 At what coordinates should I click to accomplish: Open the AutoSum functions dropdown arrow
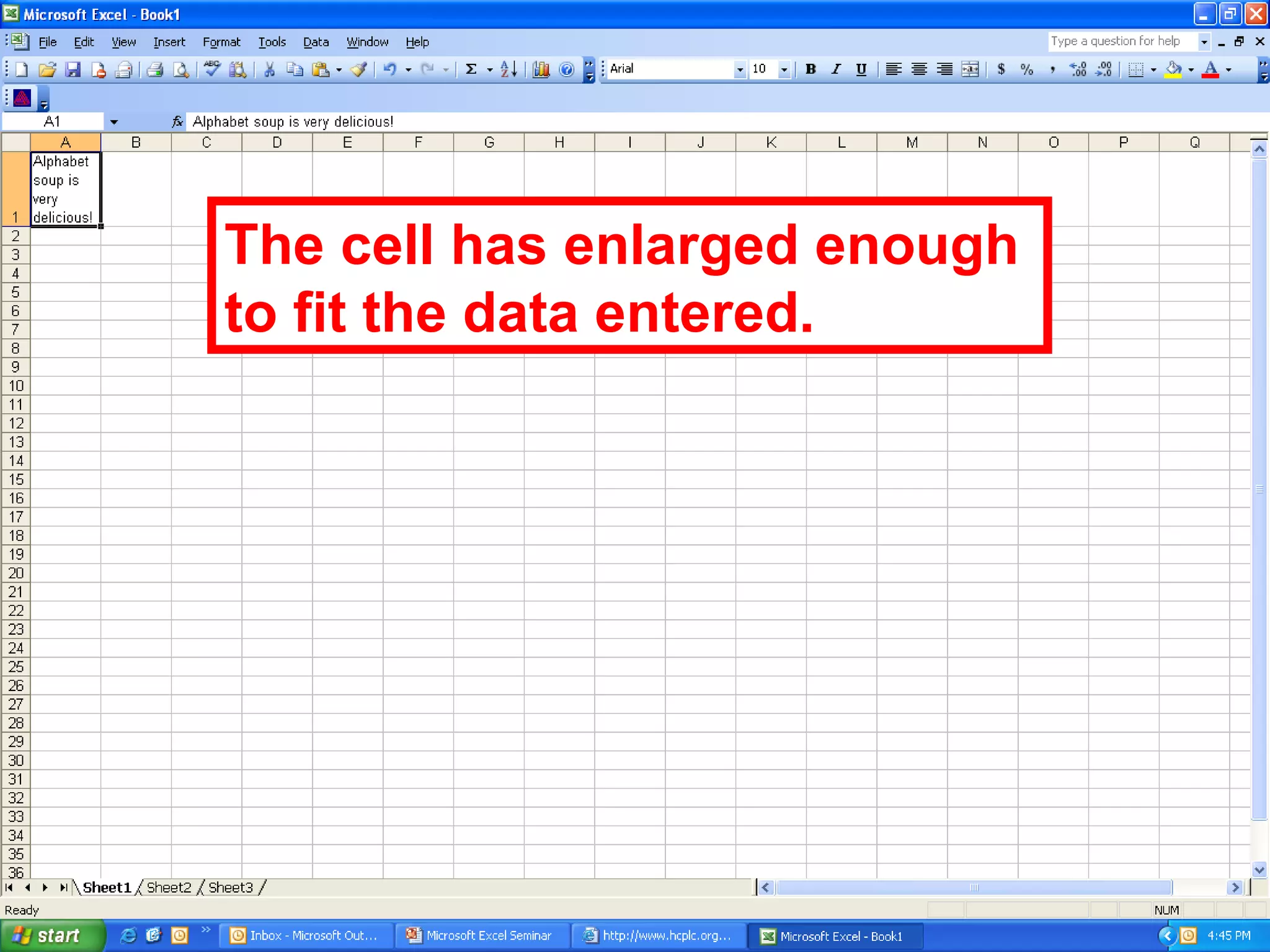tap(490, 69)
